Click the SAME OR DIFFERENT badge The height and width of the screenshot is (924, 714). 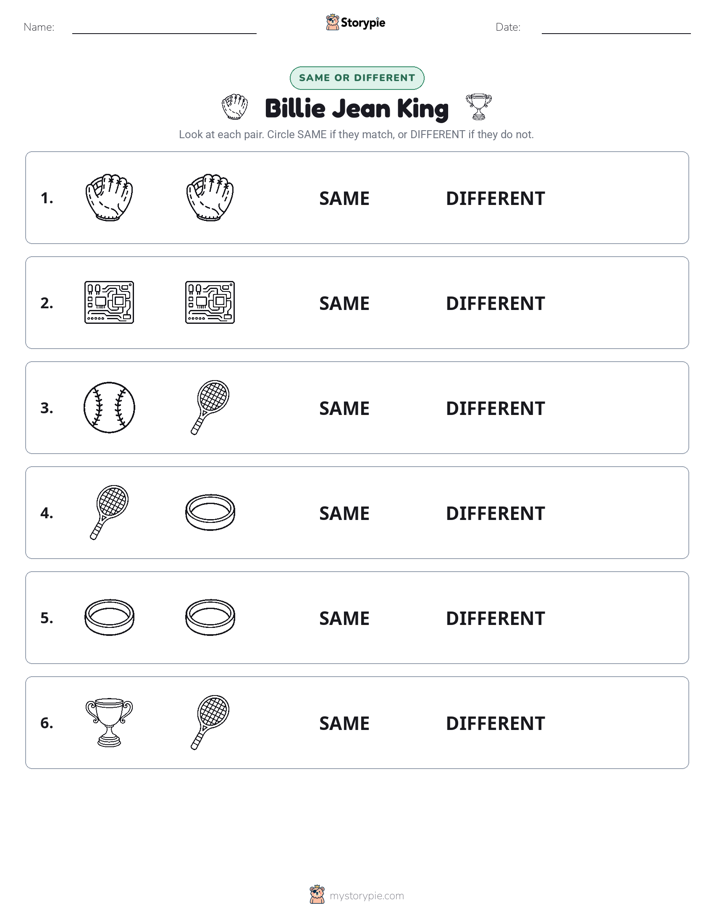coord(357,78)
